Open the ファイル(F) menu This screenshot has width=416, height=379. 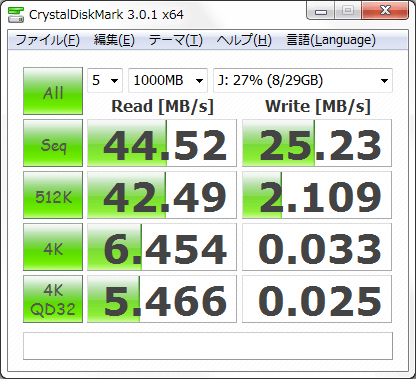(47, 40)
